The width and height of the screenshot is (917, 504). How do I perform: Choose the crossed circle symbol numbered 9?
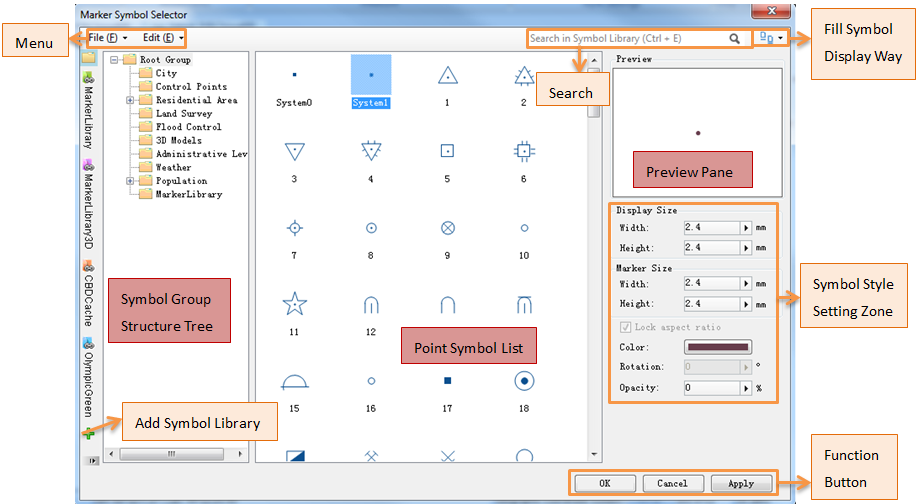(x=447, y=228)
